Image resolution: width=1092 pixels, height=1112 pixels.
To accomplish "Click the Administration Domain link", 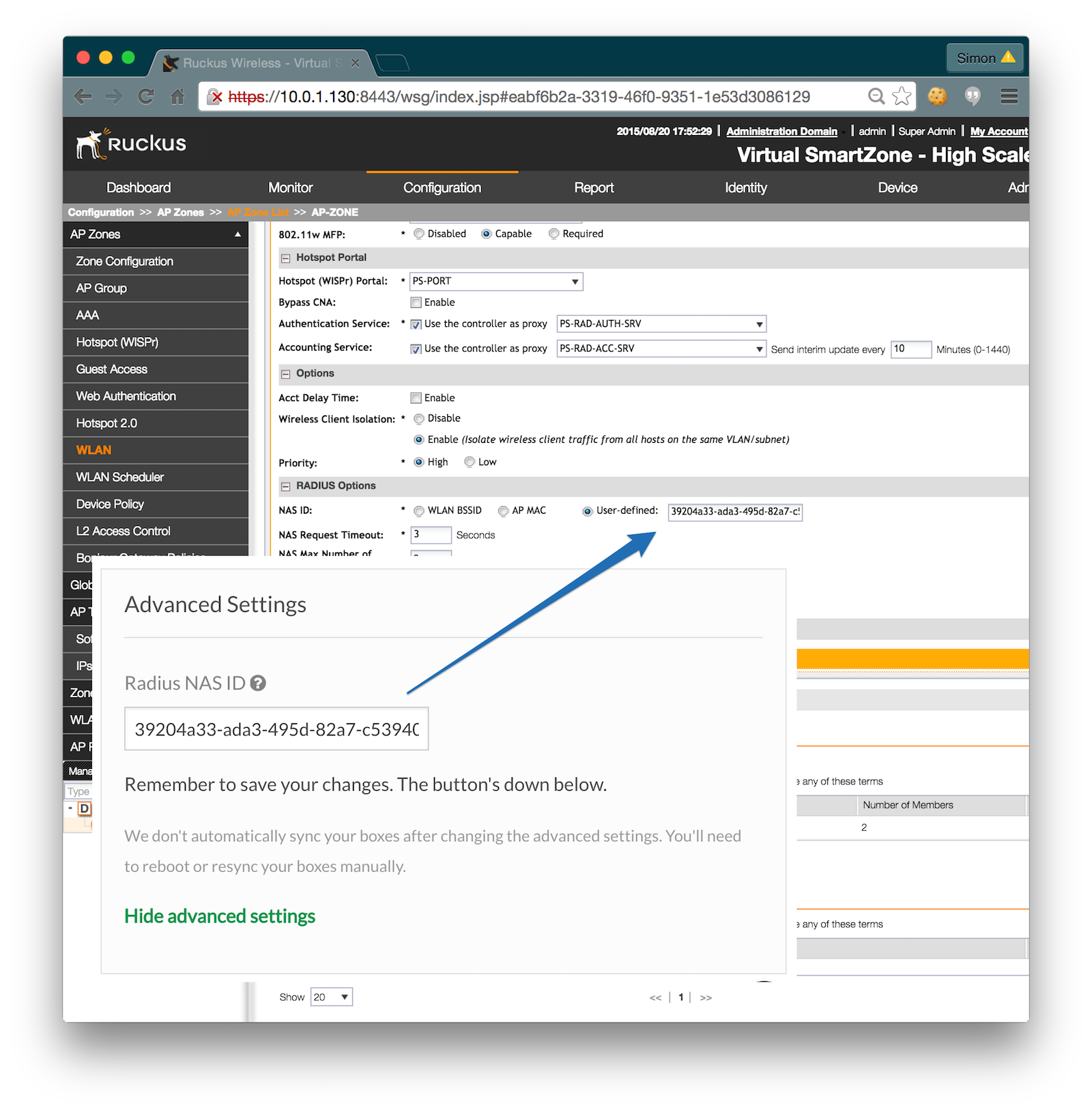I will coord(781,132).
